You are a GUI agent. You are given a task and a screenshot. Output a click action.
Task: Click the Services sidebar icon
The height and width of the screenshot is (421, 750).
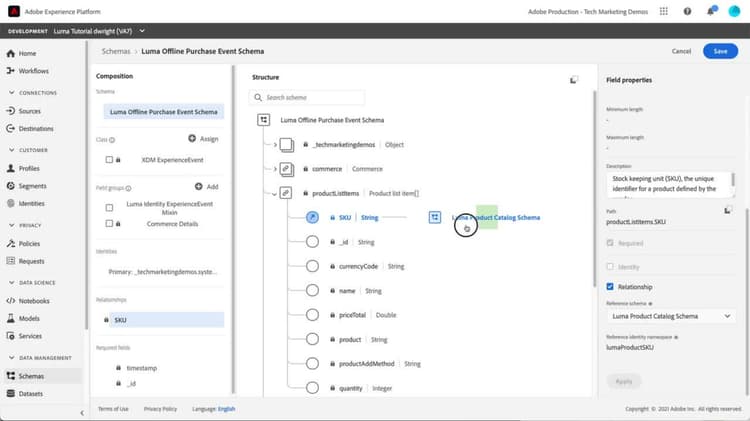tap(11, 336)
